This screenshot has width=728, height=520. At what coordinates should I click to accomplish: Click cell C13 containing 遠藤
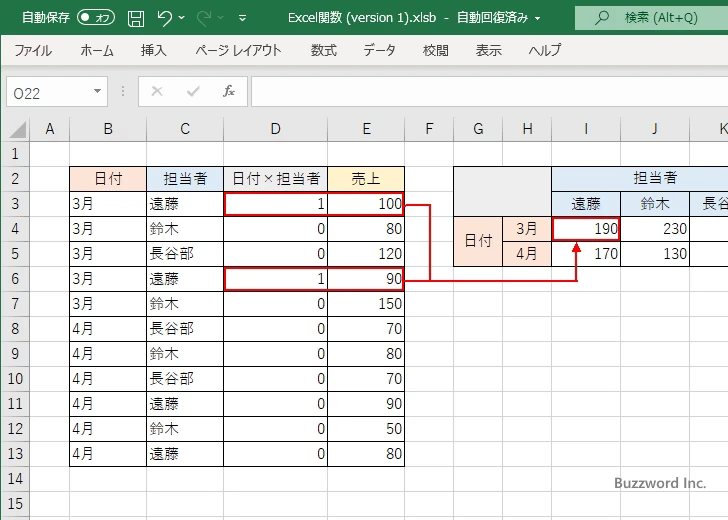(185, 454)
